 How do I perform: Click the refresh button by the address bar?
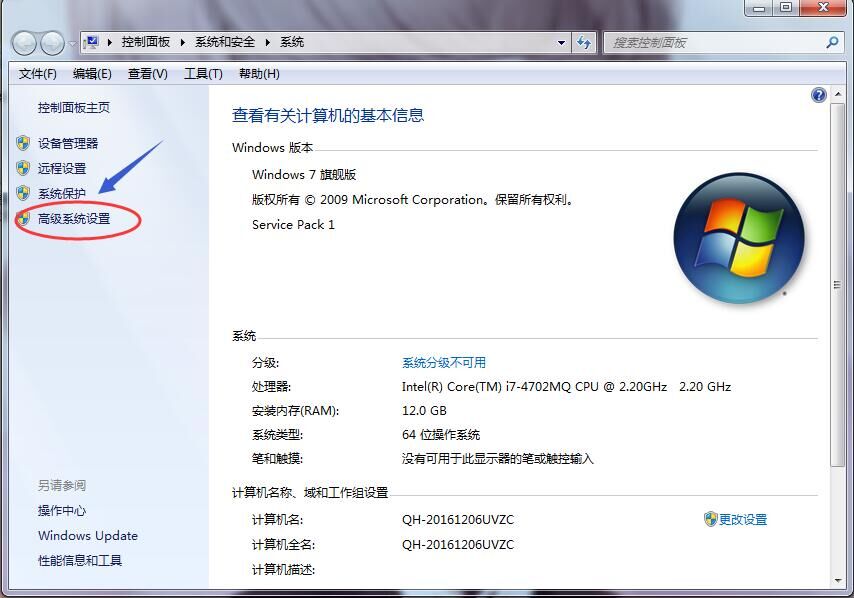pos(584,42)
